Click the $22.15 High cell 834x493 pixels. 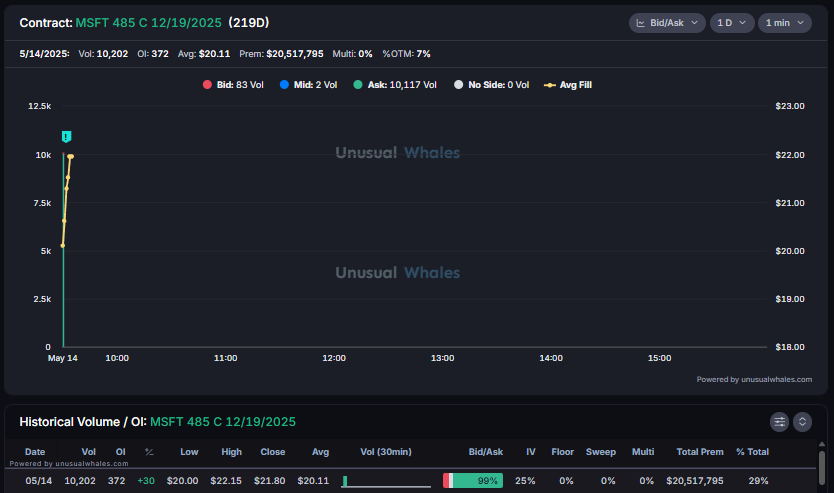click(226, 481)
